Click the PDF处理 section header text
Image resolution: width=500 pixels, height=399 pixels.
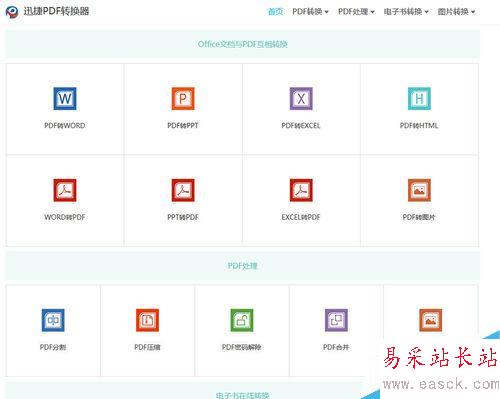coord(243,266)
